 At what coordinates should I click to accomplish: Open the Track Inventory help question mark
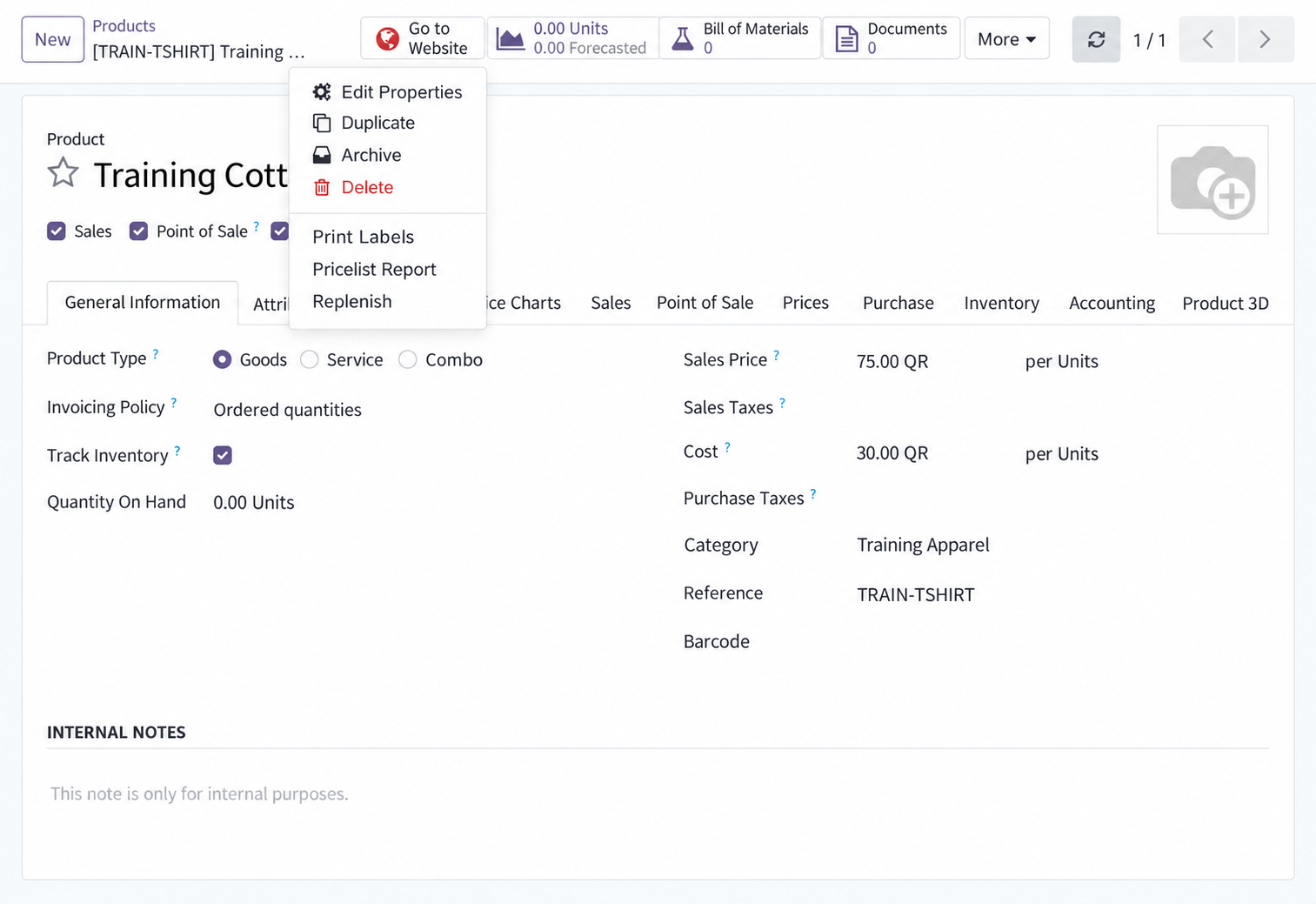click(x=177, y=451)
